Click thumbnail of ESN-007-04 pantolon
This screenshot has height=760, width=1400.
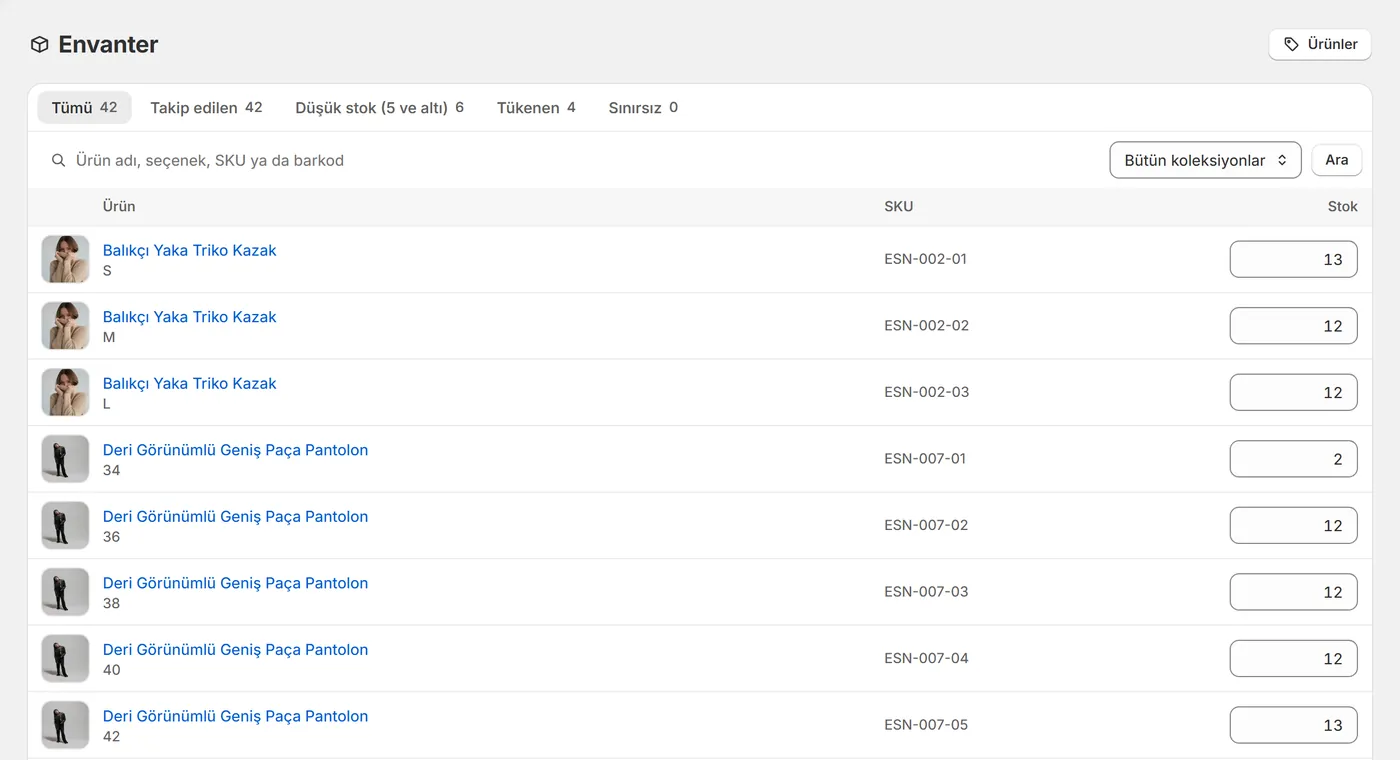tap(65, 658)
